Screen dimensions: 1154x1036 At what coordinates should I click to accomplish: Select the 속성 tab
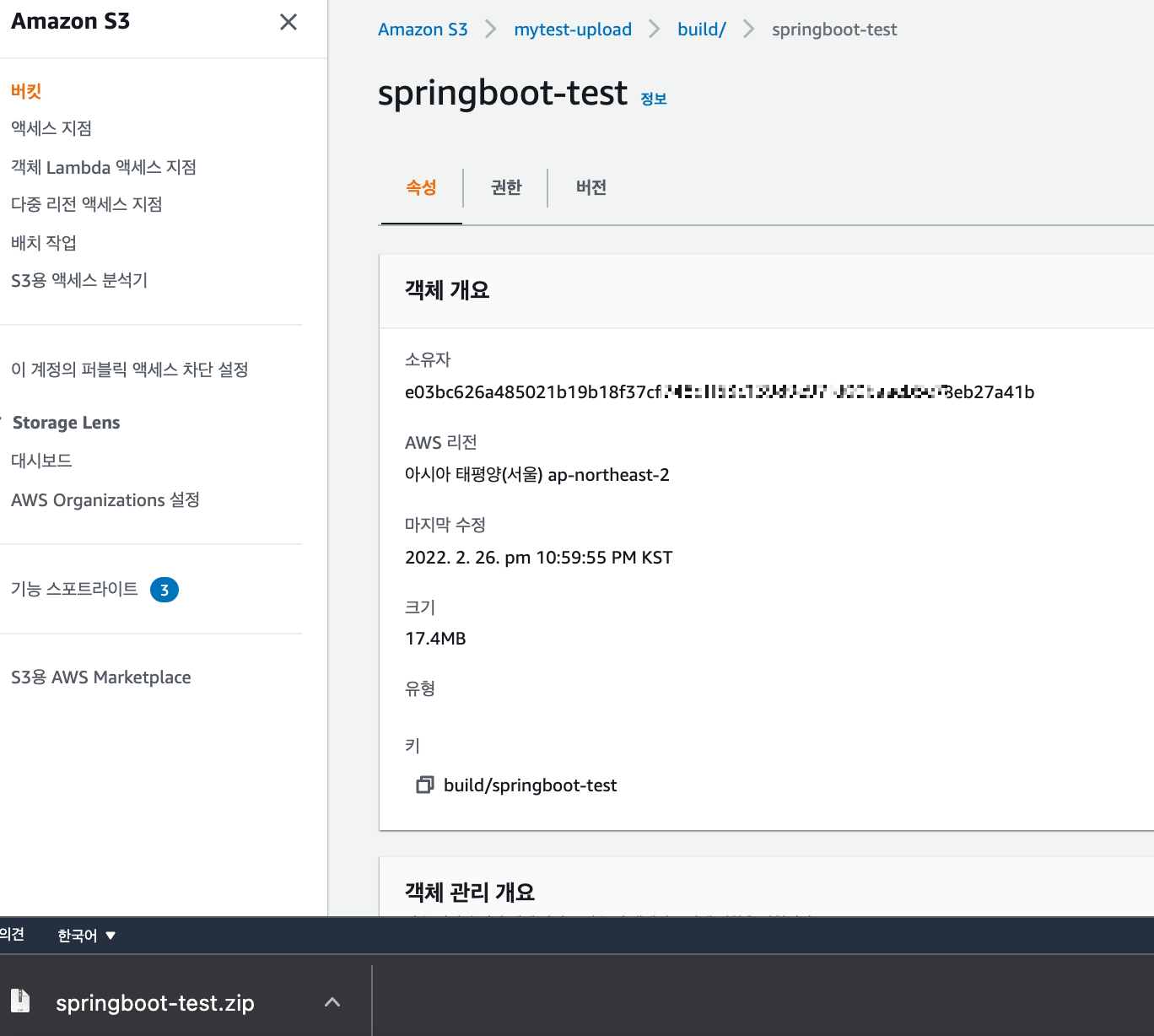point(421,187)
